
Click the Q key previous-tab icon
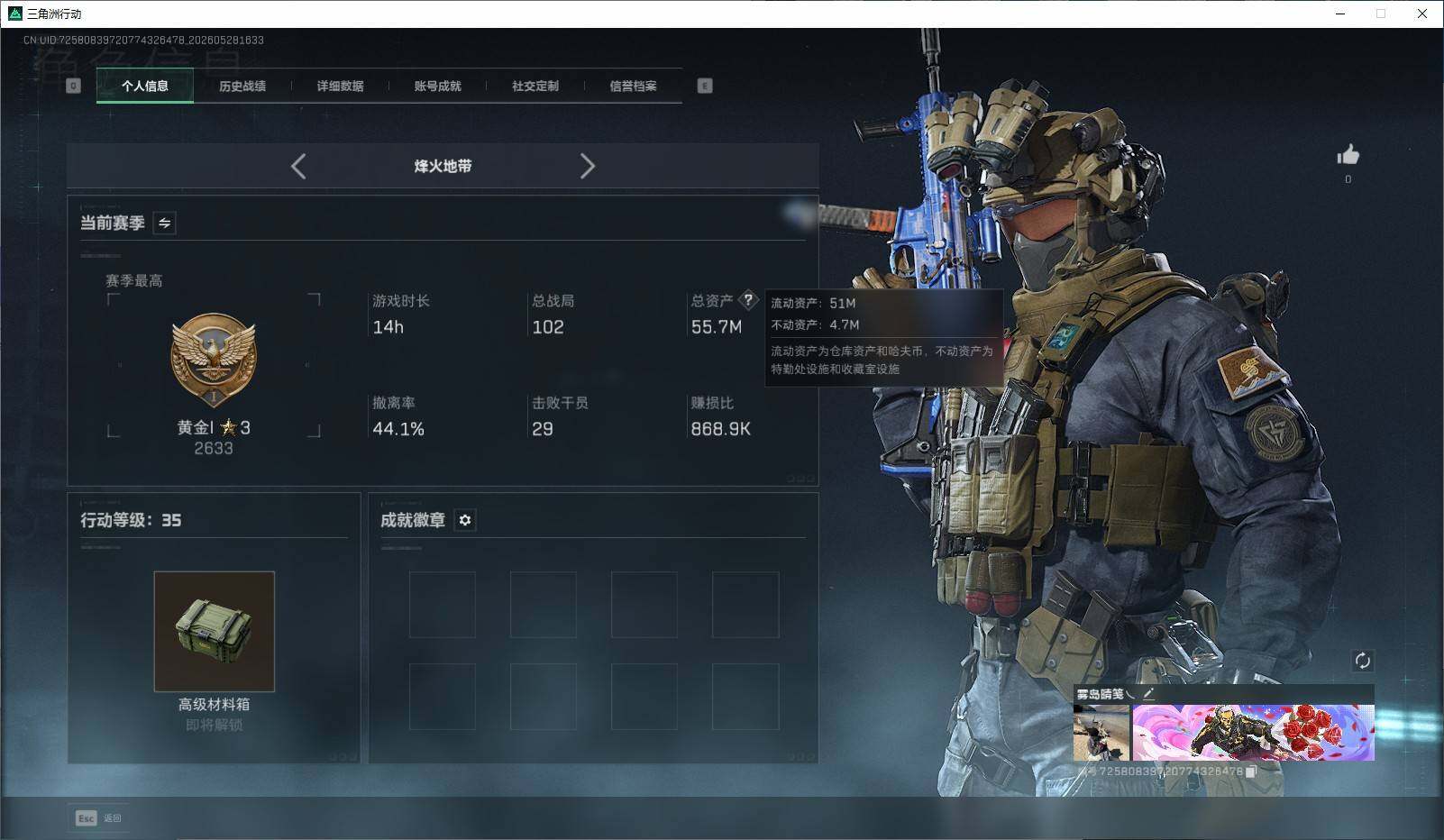click(x=74, y=86)
